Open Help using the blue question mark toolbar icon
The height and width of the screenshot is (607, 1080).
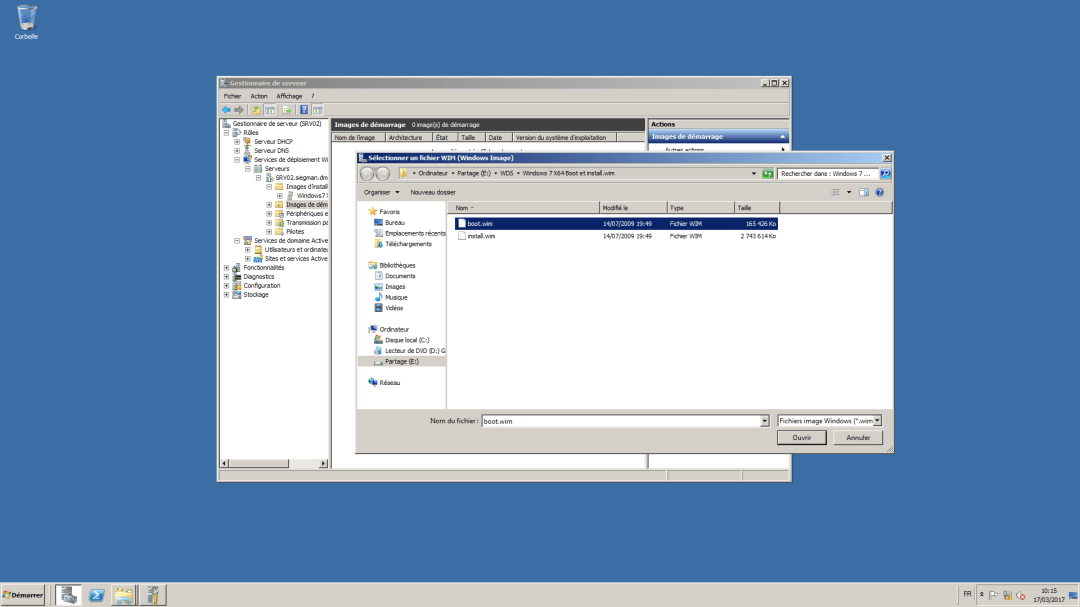tap(303, 109)
